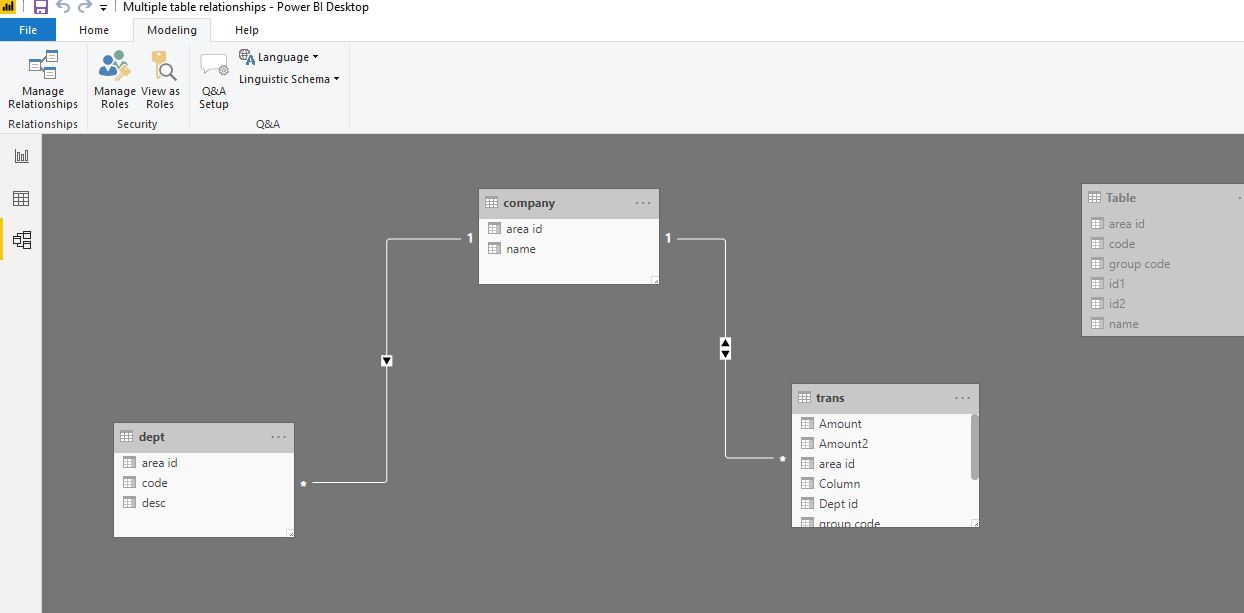Click bidirectional filter arrows on trans relationship
This screenshot has height=613, width=1244.
click(x=725, y=348)
